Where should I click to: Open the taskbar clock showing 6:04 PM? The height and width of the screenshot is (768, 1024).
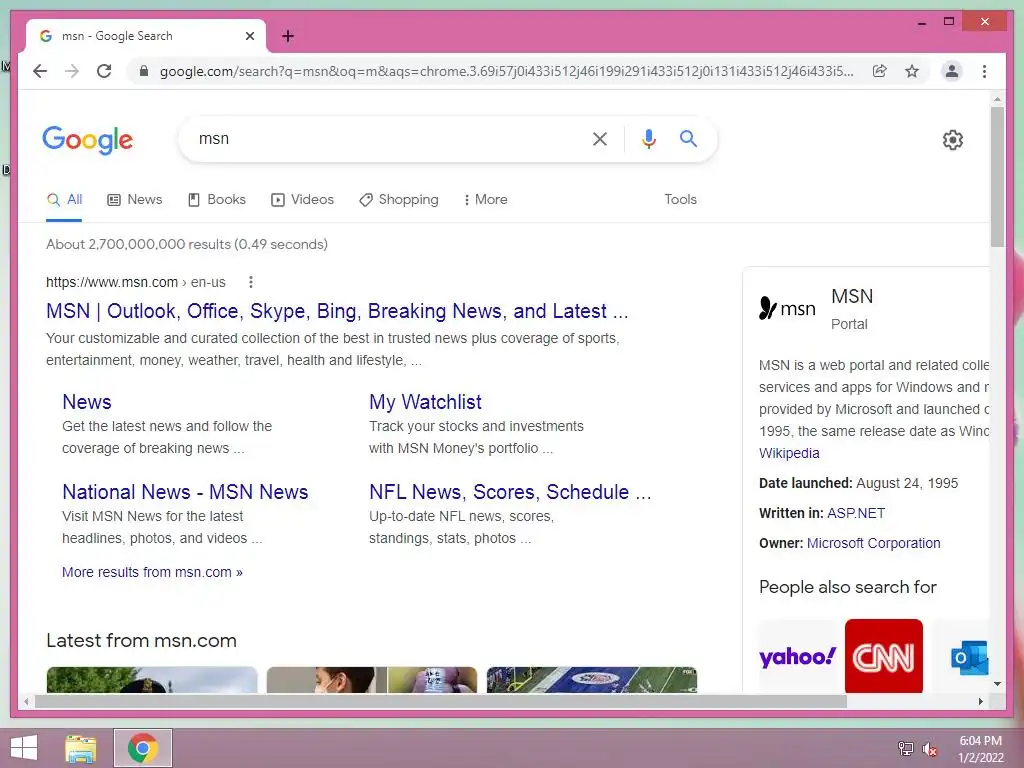point(980,749)
